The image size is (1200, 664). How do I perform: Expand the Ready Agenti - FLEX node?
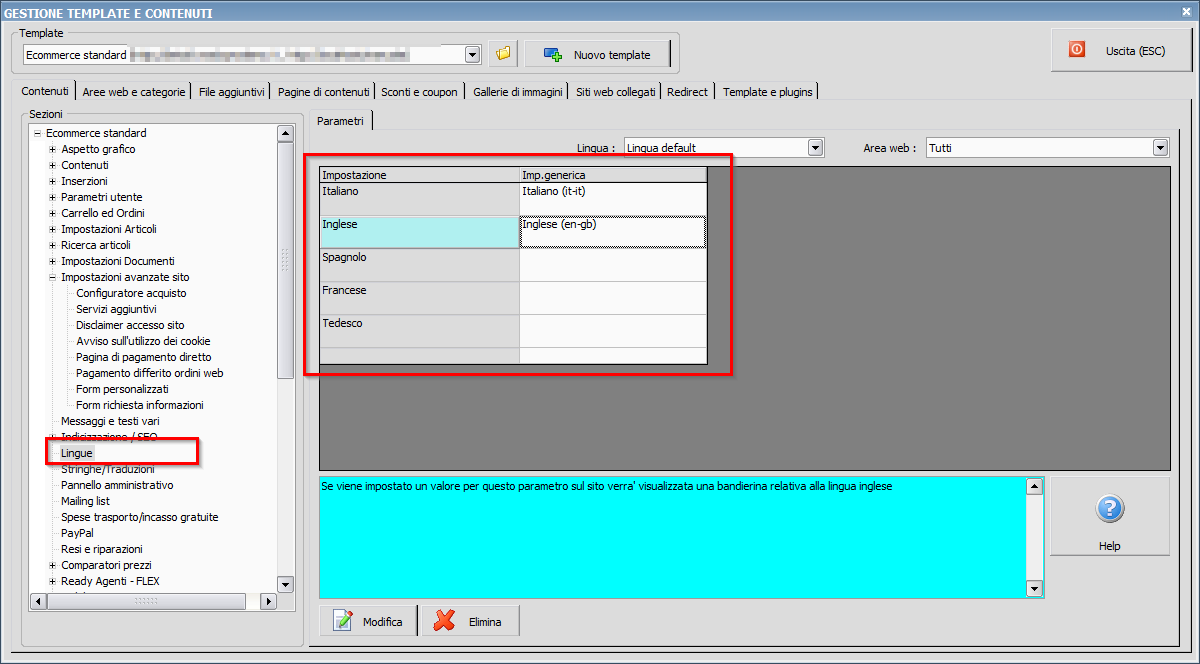pos(53,581)
